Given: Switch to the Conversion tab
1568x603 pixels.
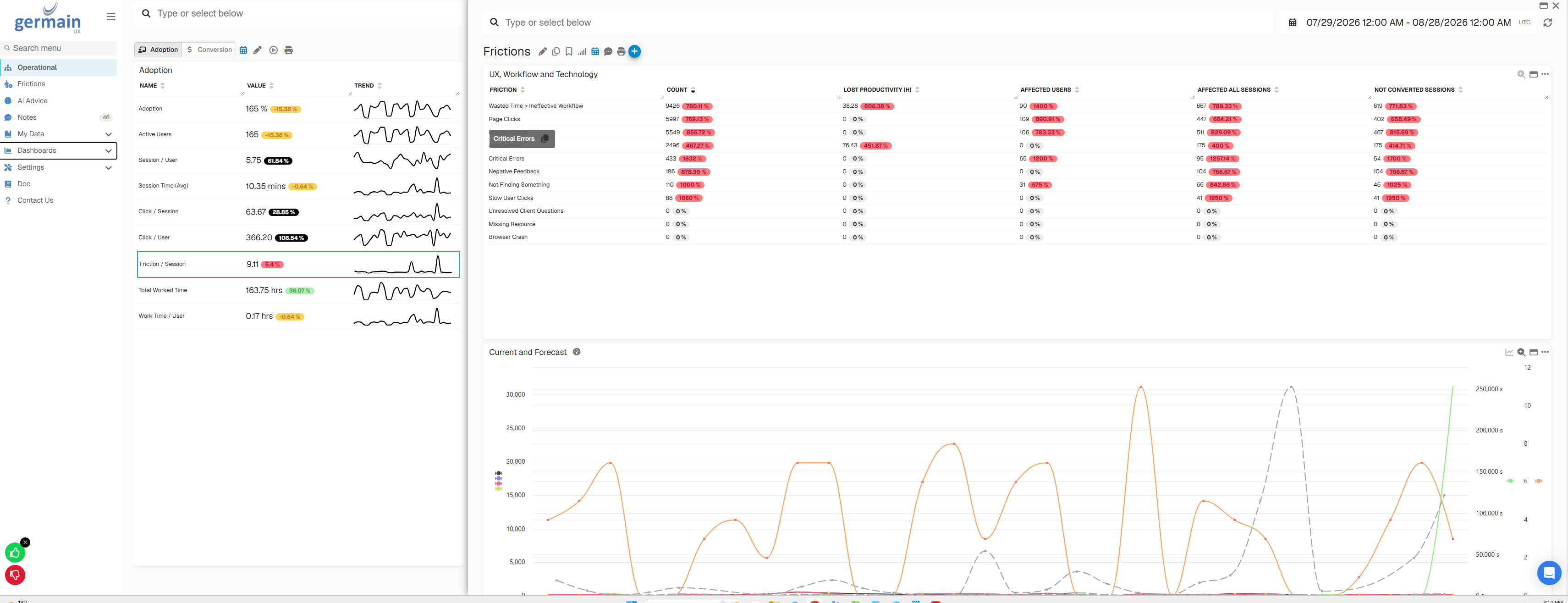Looking at the screenshot, I should point(209,50).
